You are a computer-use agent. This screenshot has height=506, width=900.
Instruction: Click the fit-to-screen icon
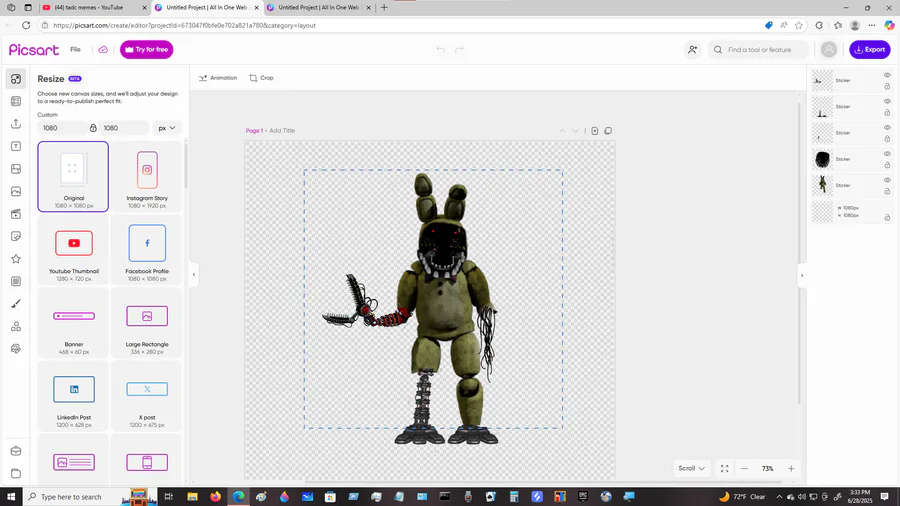click(724, 469)
